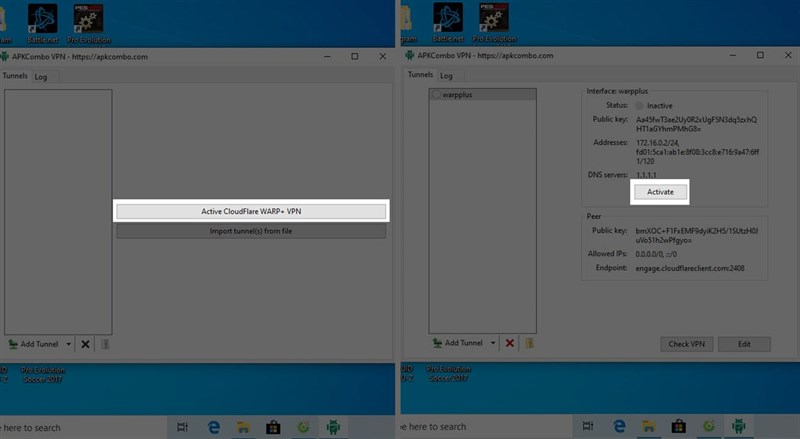The width and height of the screenshot is (800, 439).
Task: Open Pro Evolution Soccer 2017 shortcut, left desktop
Action: 43,374
